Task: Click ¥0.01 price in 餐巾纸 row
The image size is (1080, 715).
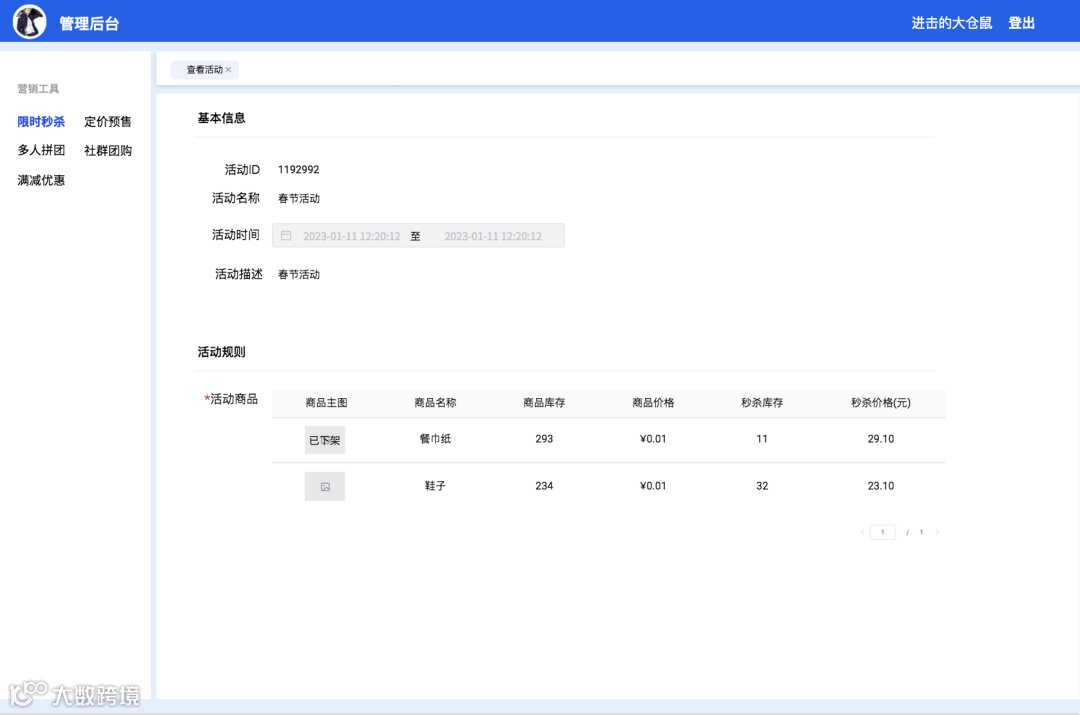Action: click(x=653, y=439)
